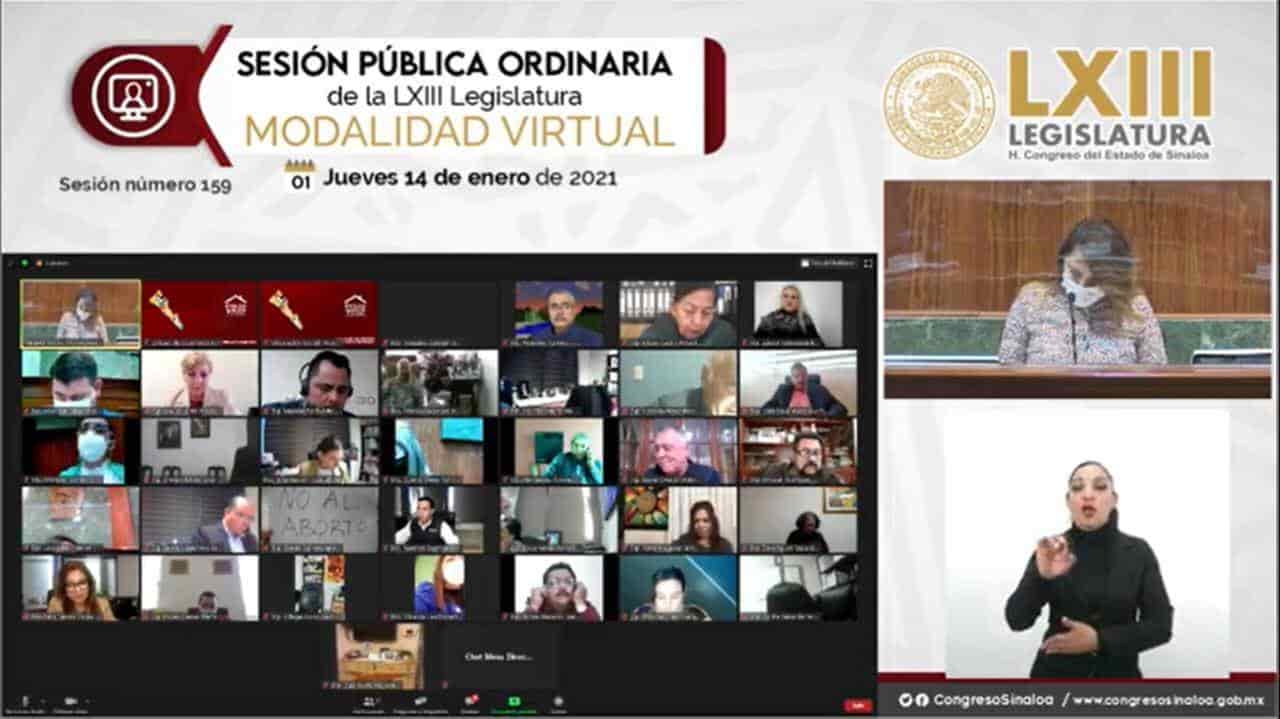Select blonde woman tile in second row
The width and height of the screenshot is (1280, 719).
[x=200, y=382]
